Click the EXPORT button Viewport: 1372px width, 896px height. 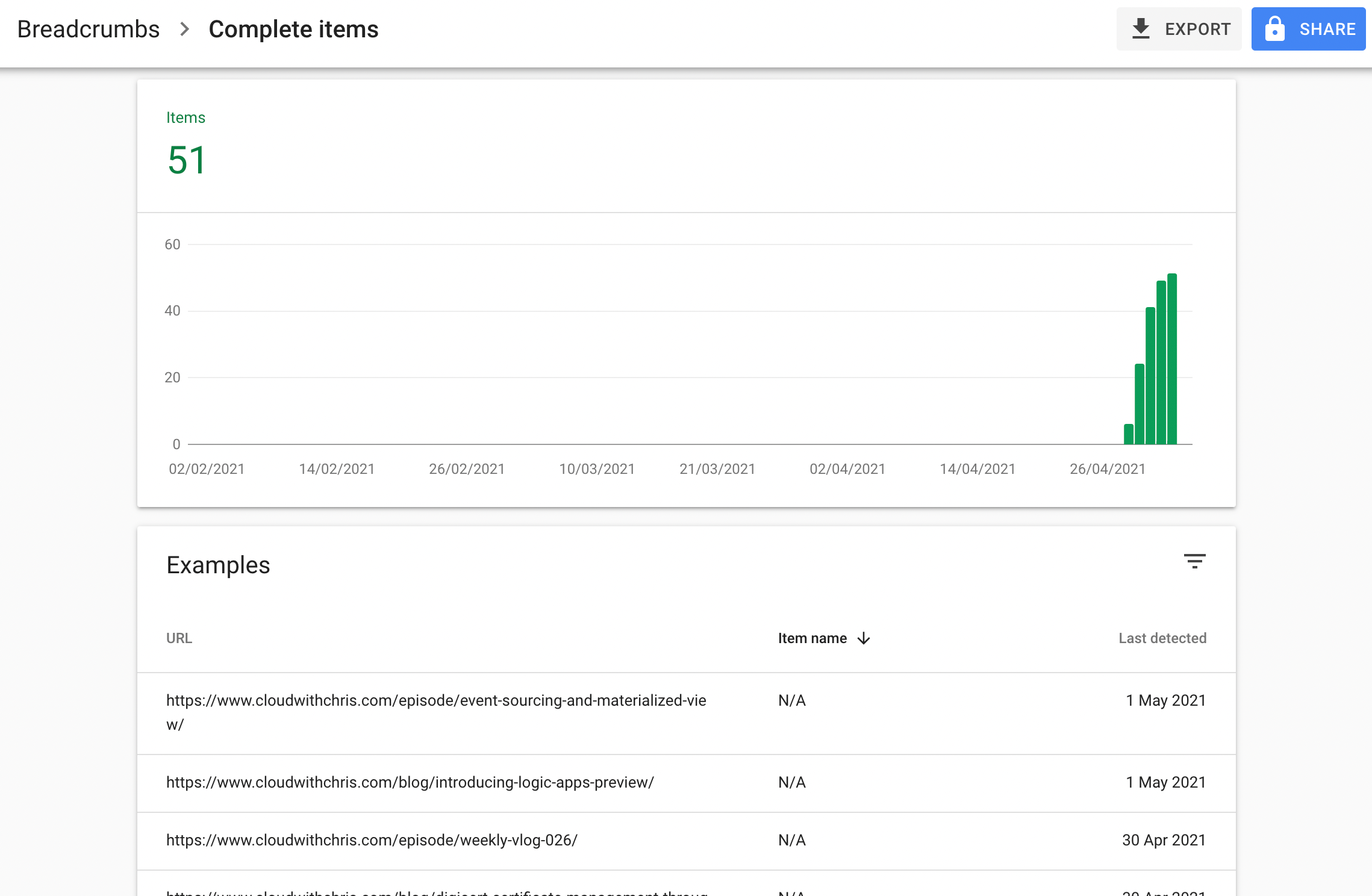1178,28
